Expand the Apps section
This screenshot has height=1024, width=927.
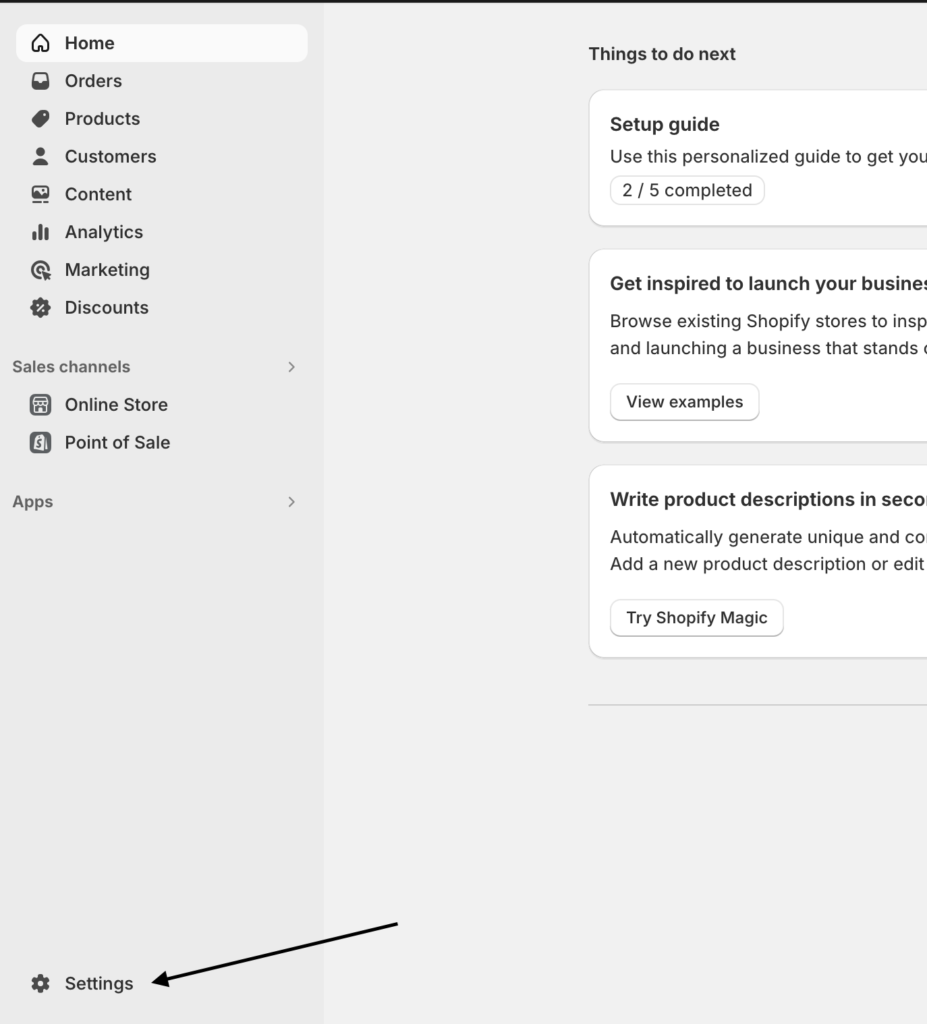pyautogui.click(x=291, y=501)
